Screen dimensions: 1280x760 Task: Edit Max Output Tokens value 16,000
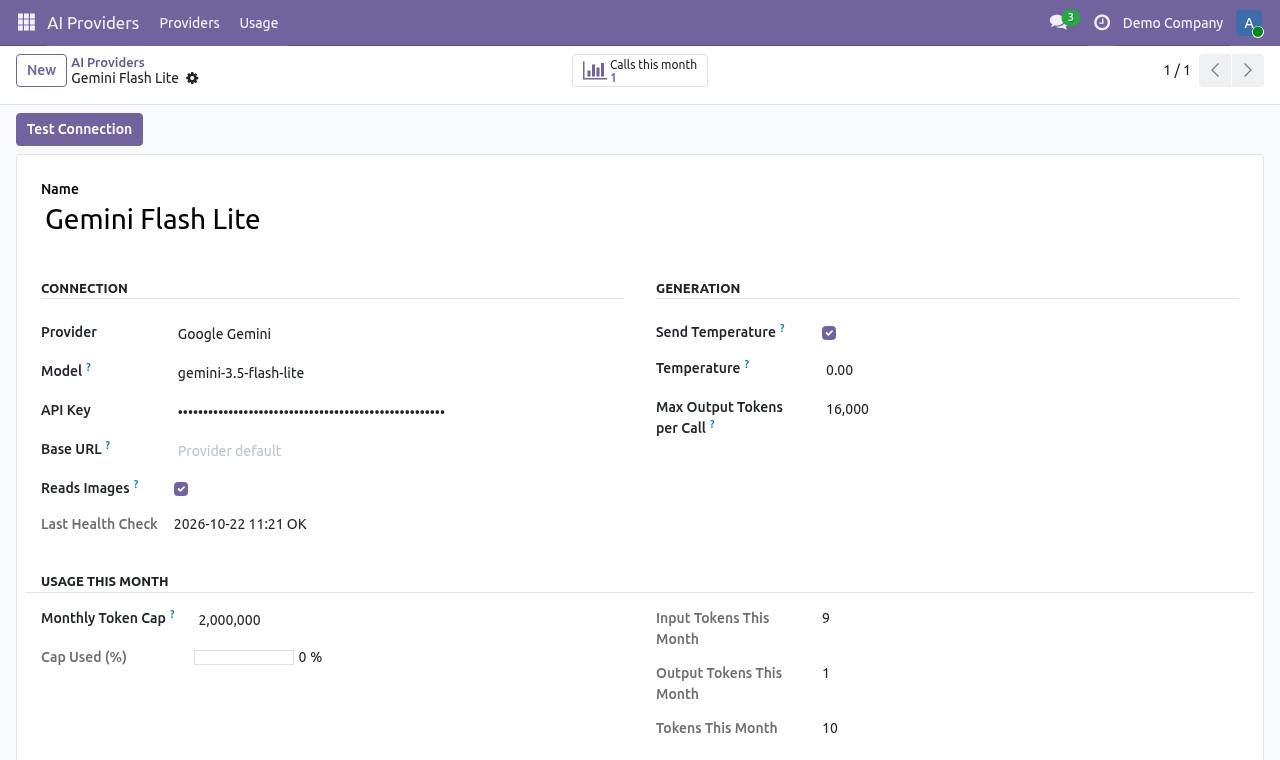1030,409
